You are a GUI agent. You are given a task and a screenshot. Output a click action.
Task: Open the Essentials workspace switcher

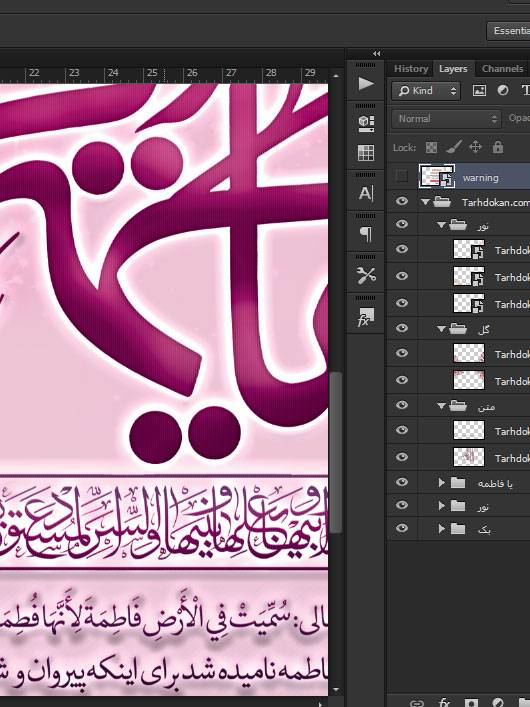pyautogui.click(x=508, y=31)
